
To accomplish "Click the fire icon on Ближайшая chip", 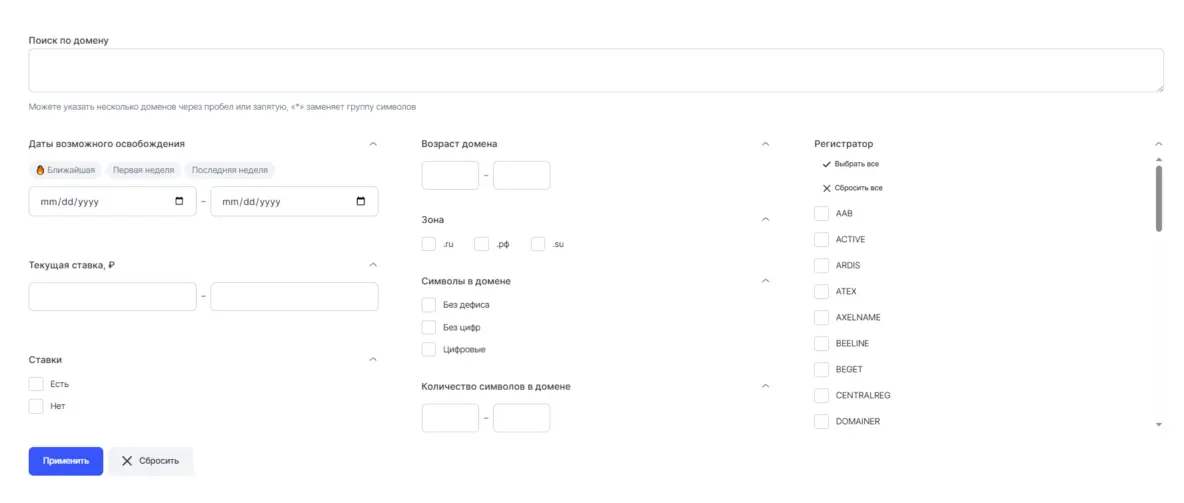I will click(x=41, y=170).
